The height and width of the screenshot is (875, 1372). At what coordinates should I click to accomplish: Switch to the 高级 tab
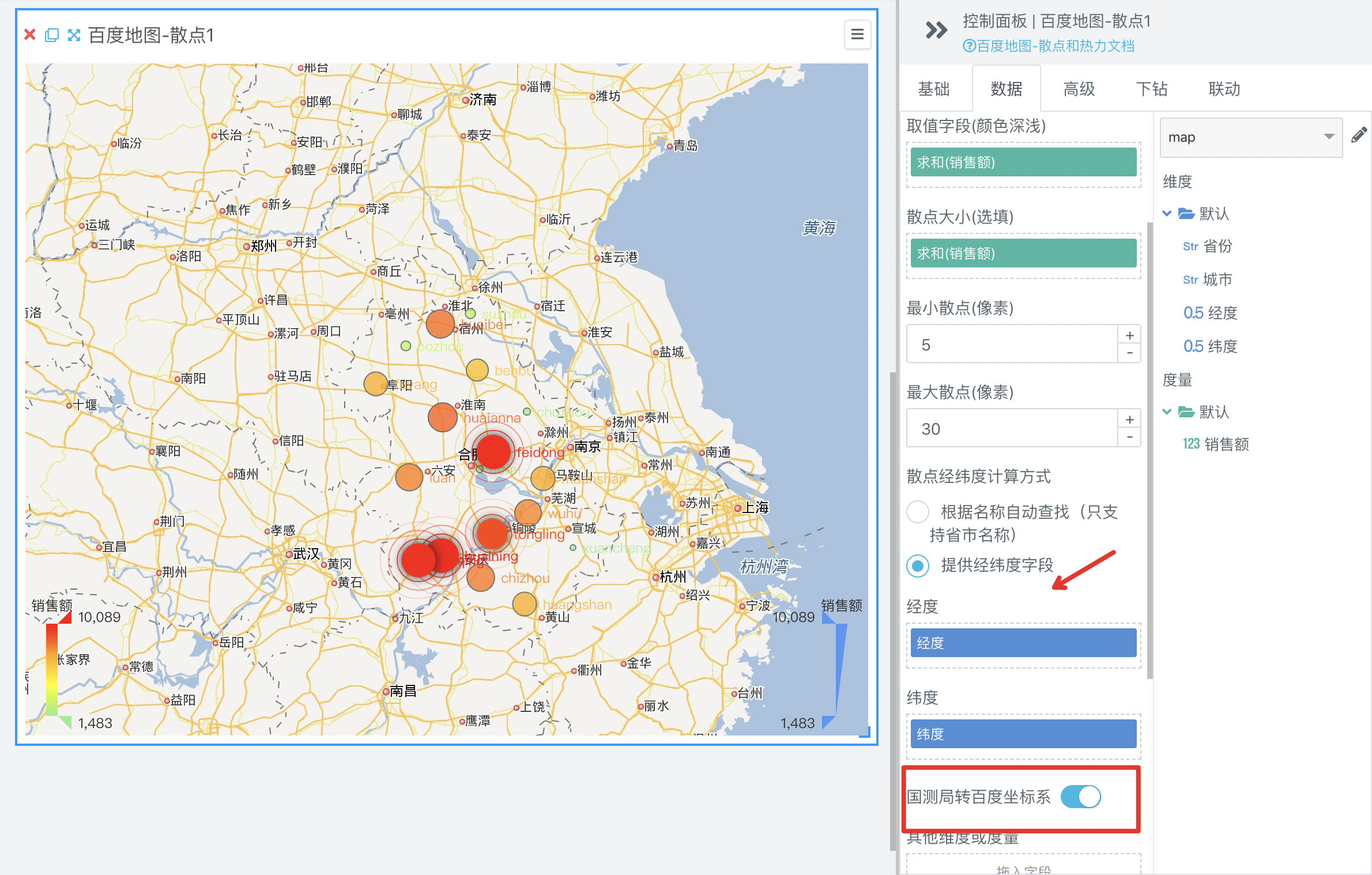coord(1079,89)
